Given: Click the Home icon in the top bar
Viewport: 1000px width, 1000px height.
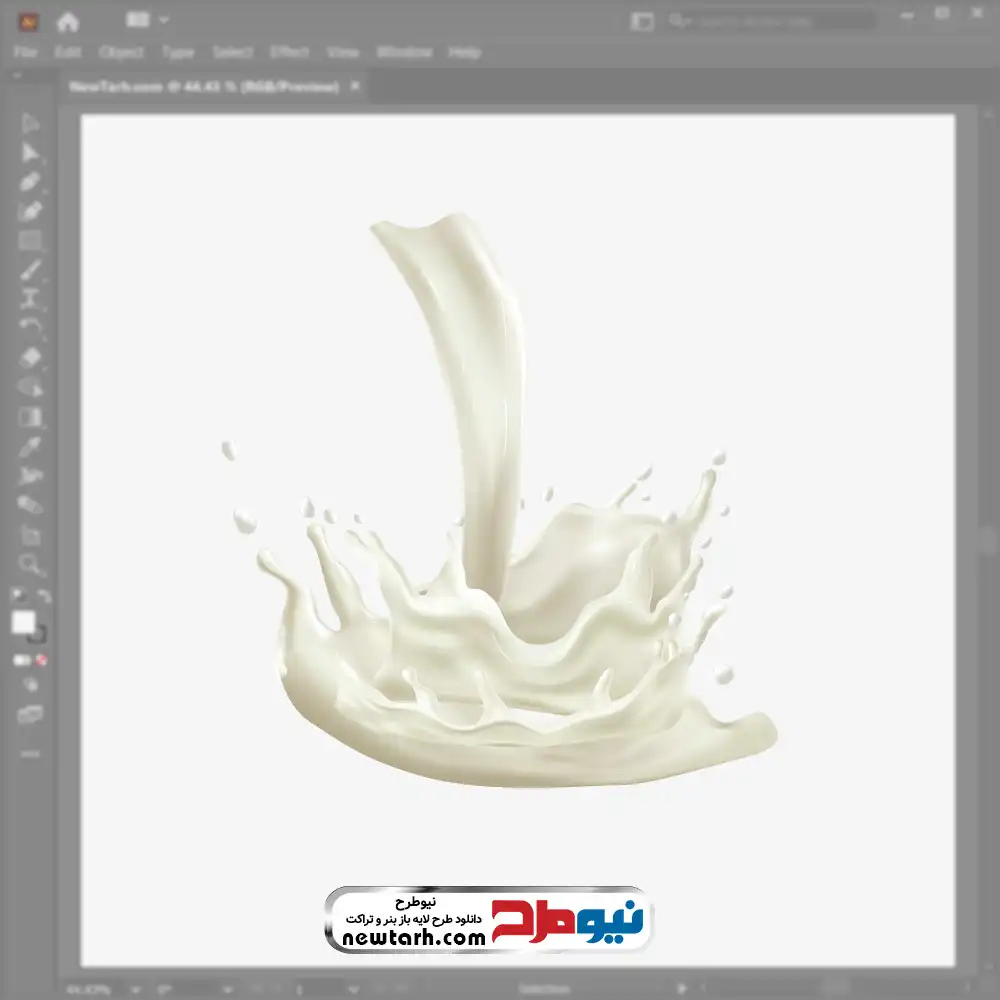Looking at the screenshot, I should pos(68,20).
